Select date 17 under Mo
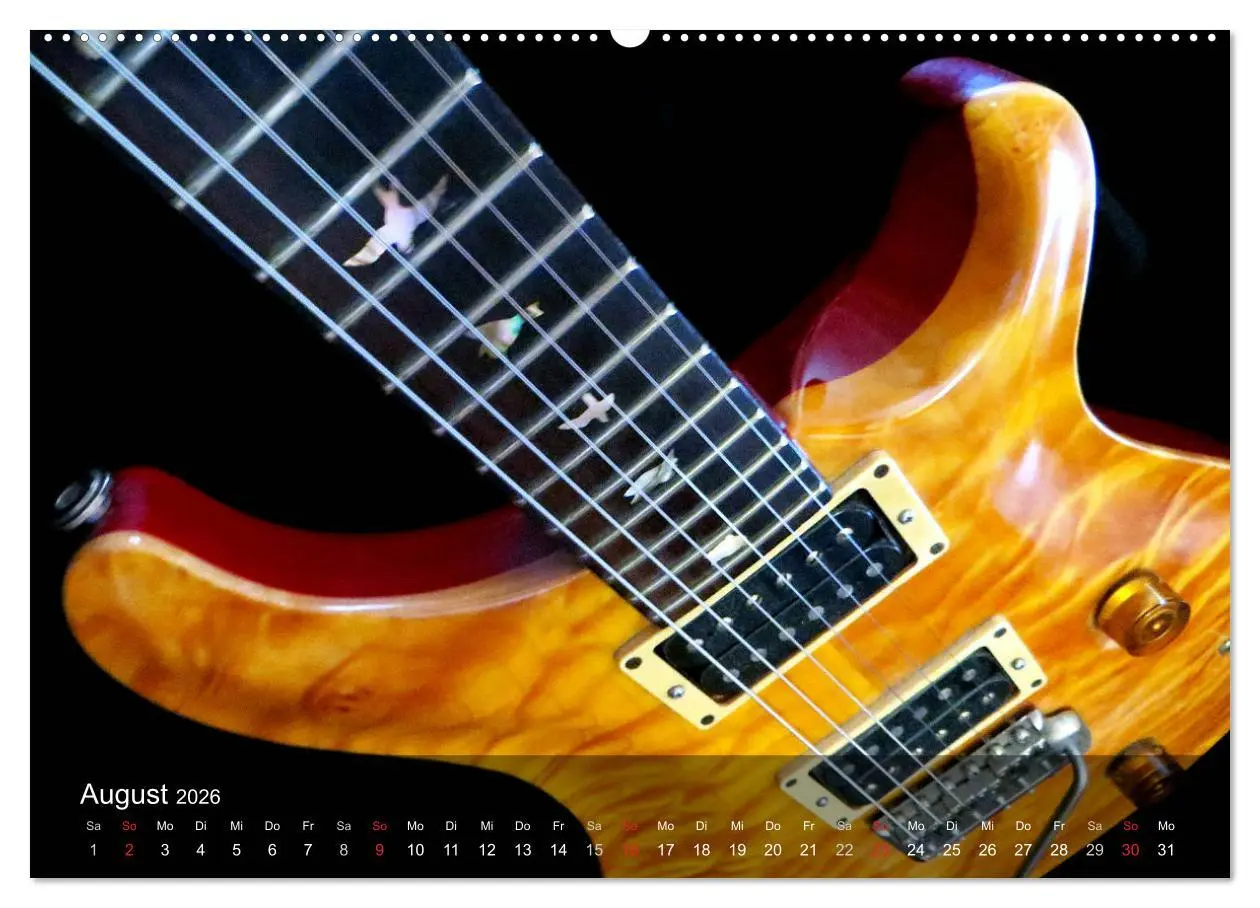Viewport: 1260px width, 908px height. [666, 850]
